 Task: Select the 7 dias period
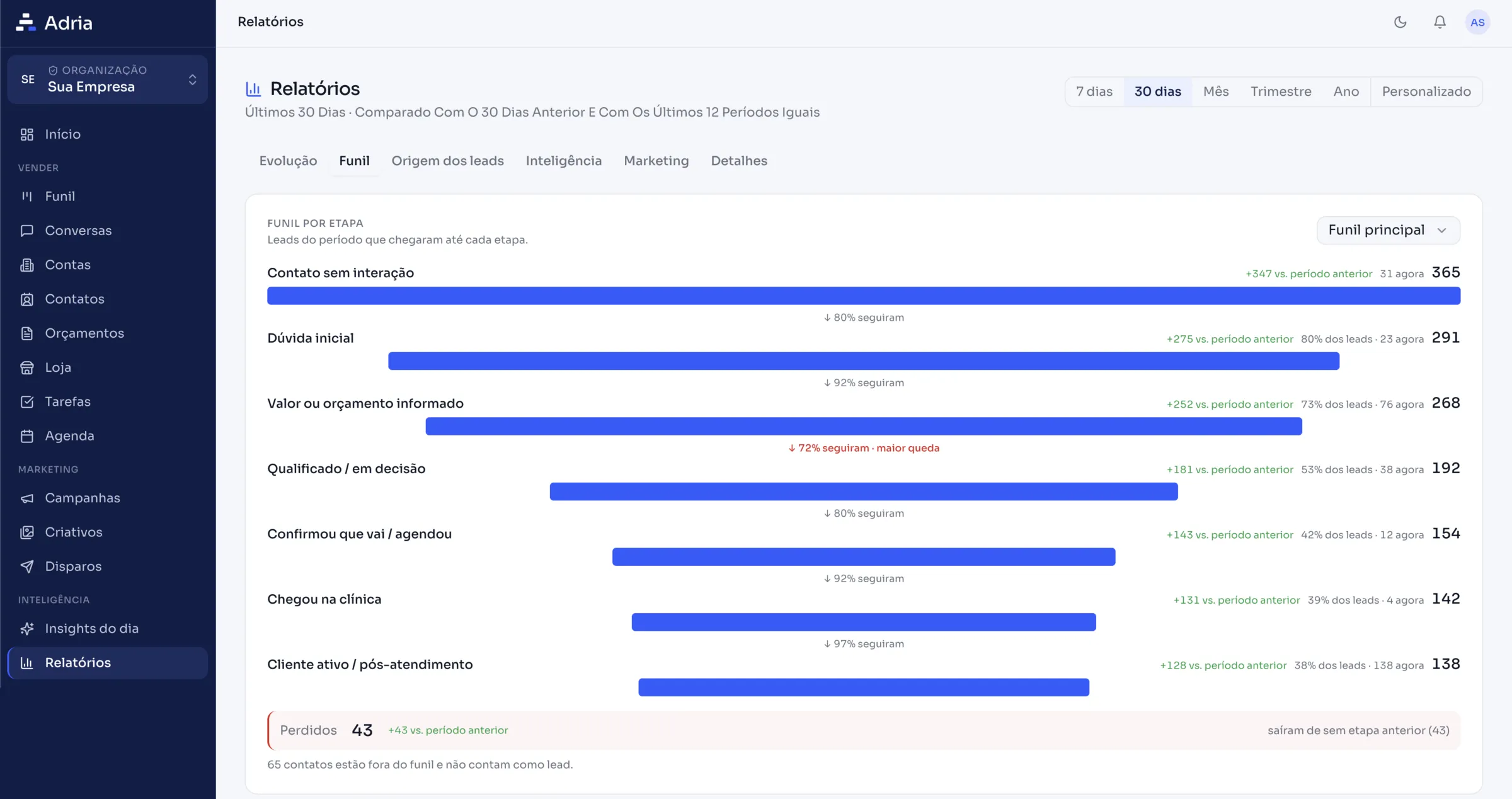1094,92
